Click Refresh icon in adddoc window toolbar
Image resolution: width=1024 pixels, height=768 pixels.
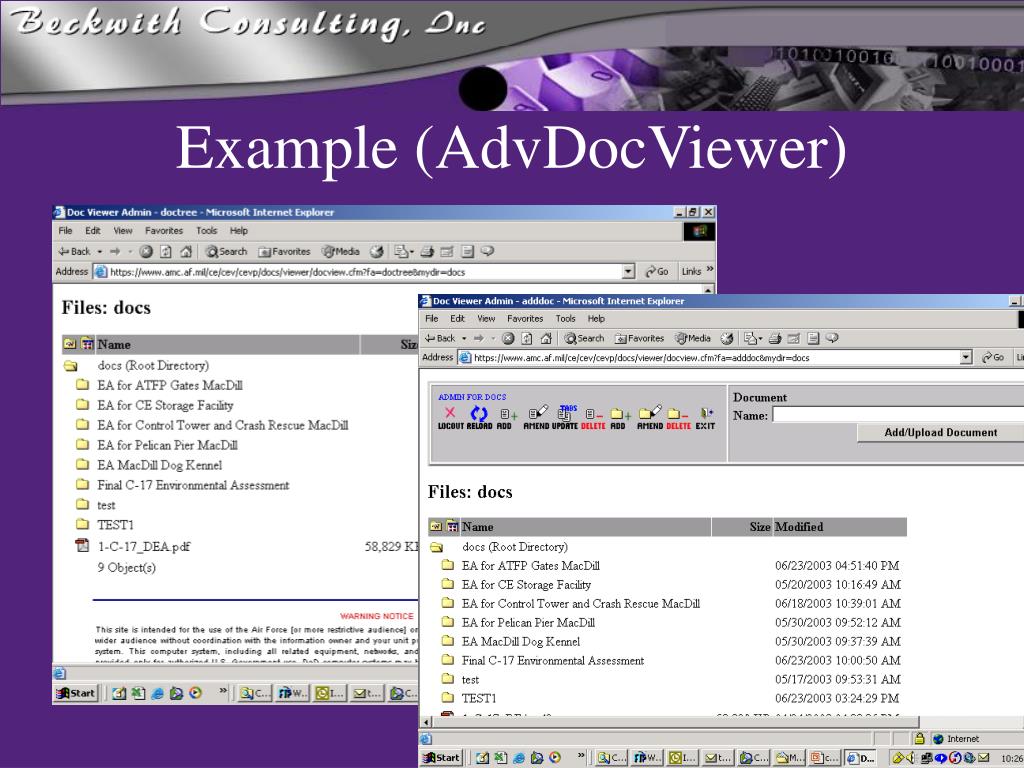click(527, 338)
